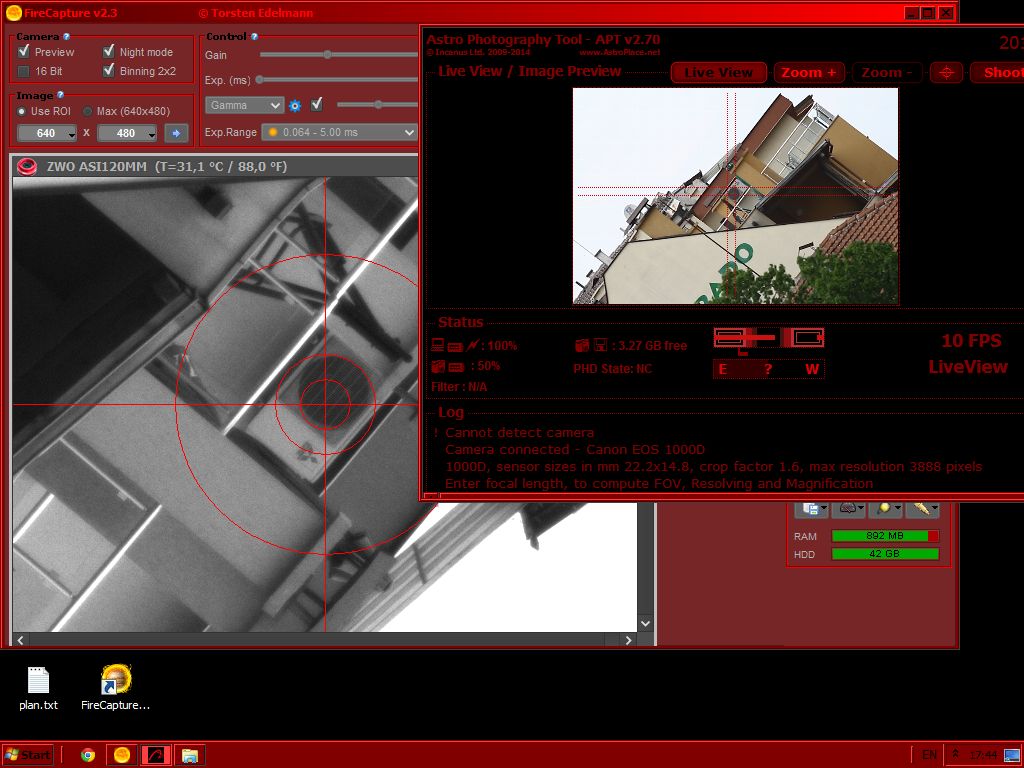Disable the Night mode checkbox
The height and width of the screenshot is (768, 1024).
click(x=109, y=52)
